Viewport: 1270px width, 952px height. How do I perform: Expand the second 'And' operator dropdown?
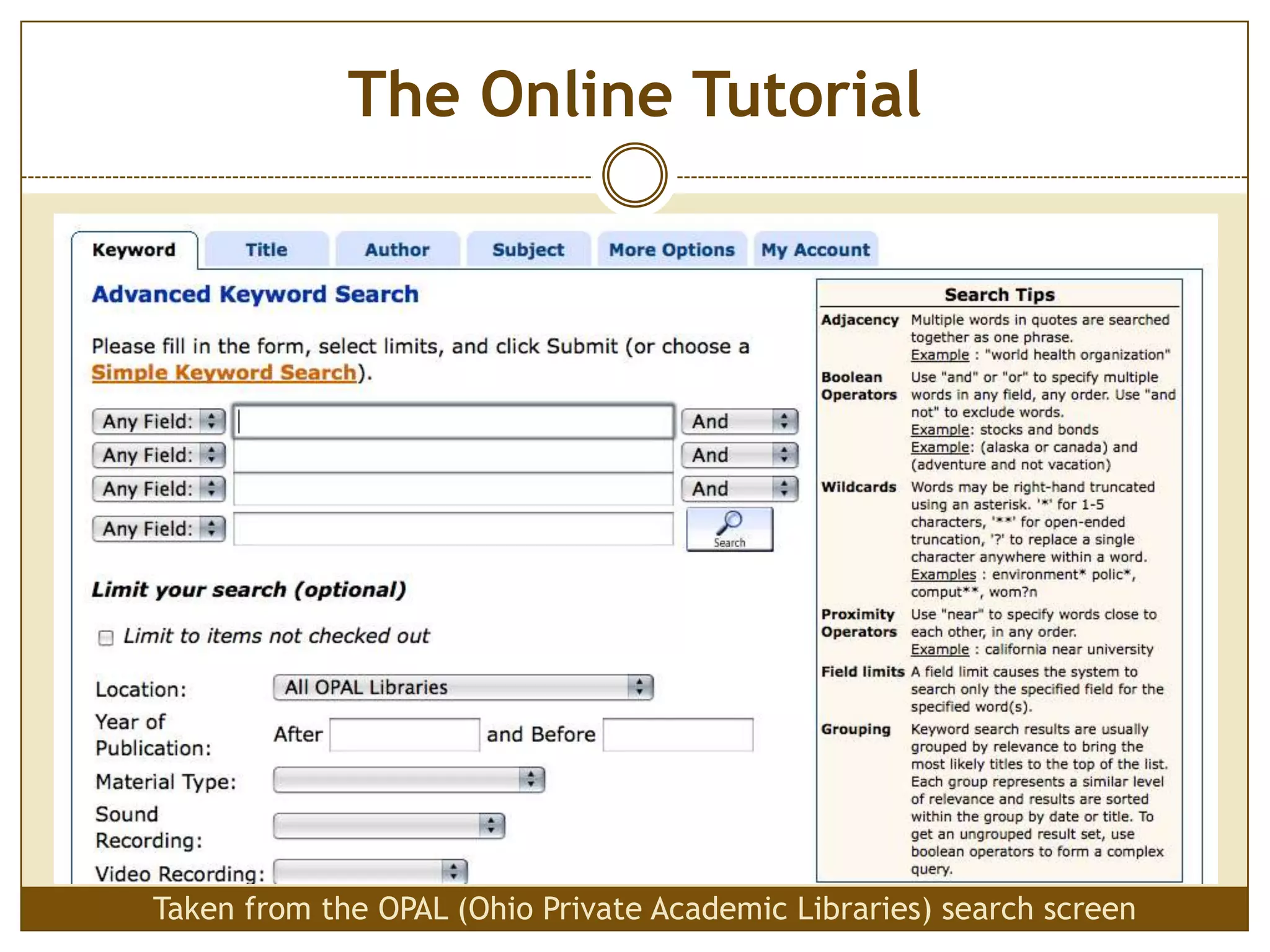click(739, 455)
